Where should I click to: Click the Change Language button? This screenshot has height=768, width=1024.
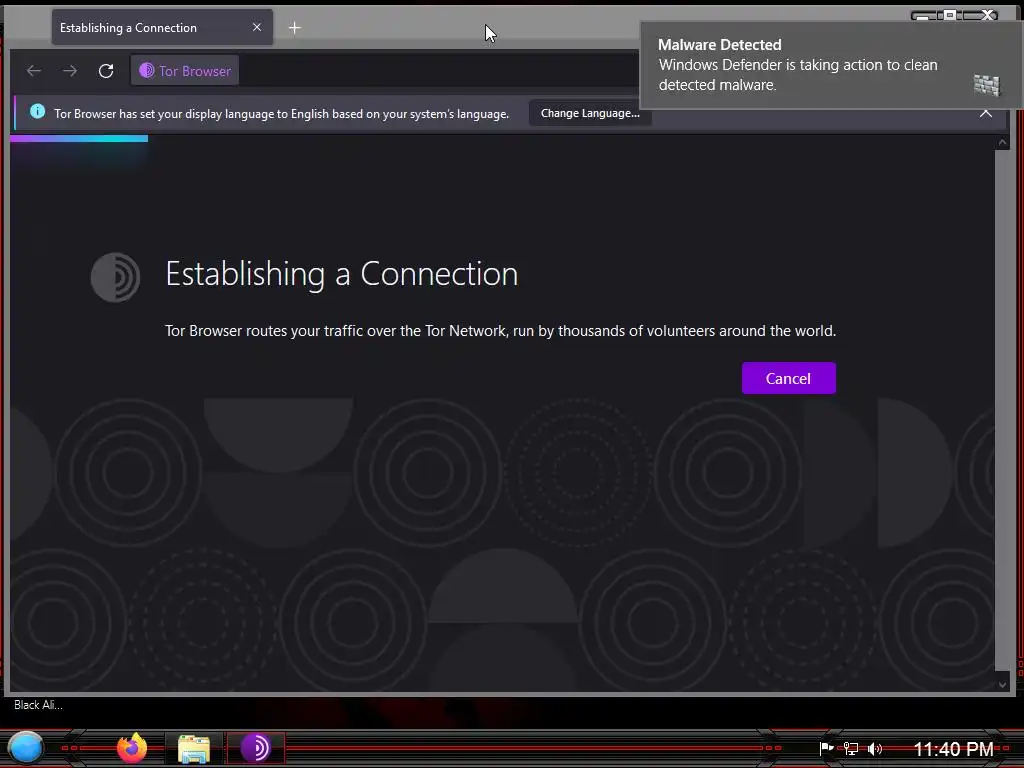click(590, 113)
